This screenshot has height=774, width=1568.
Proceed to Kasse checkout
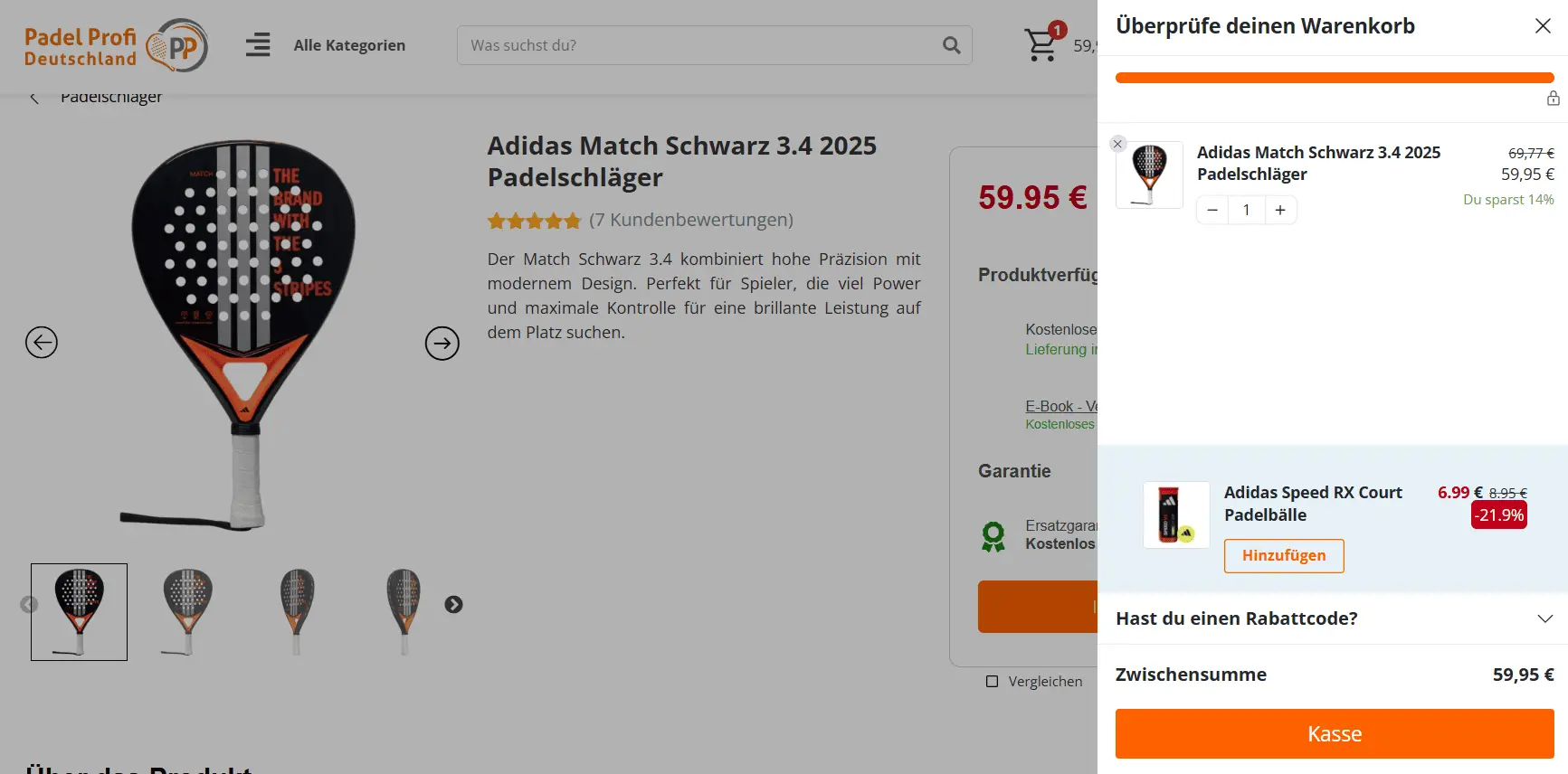[1335, 733]
